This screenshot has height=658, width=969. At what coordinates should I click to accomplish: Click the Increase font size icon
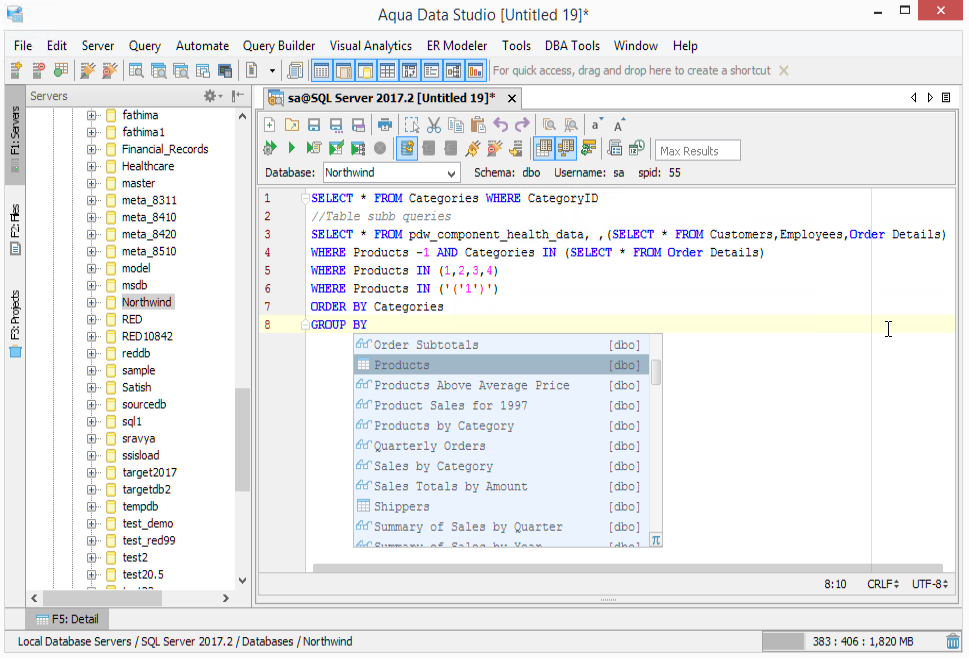[619, 125]
